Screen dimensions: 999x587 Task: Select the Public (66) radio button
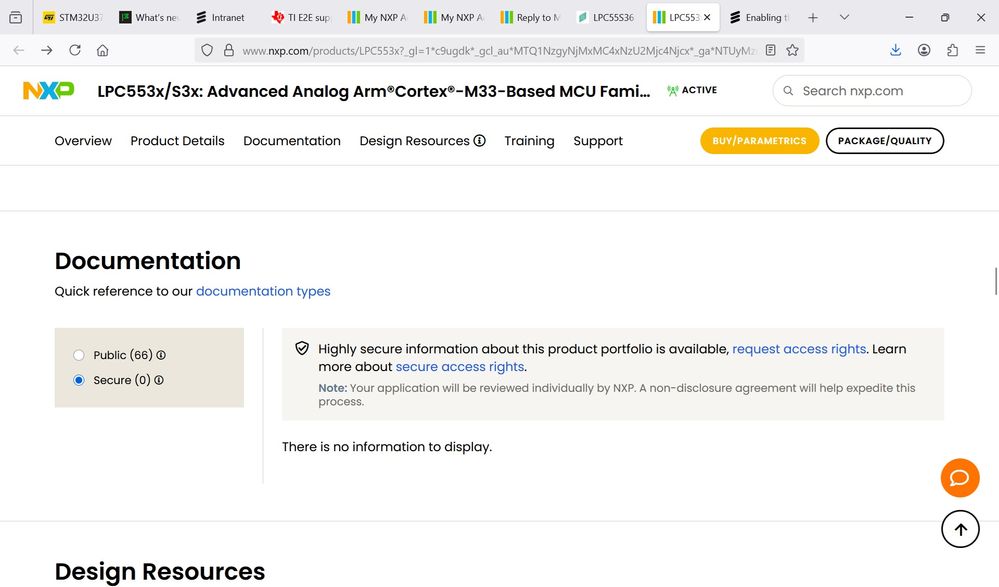coord(79,355)
